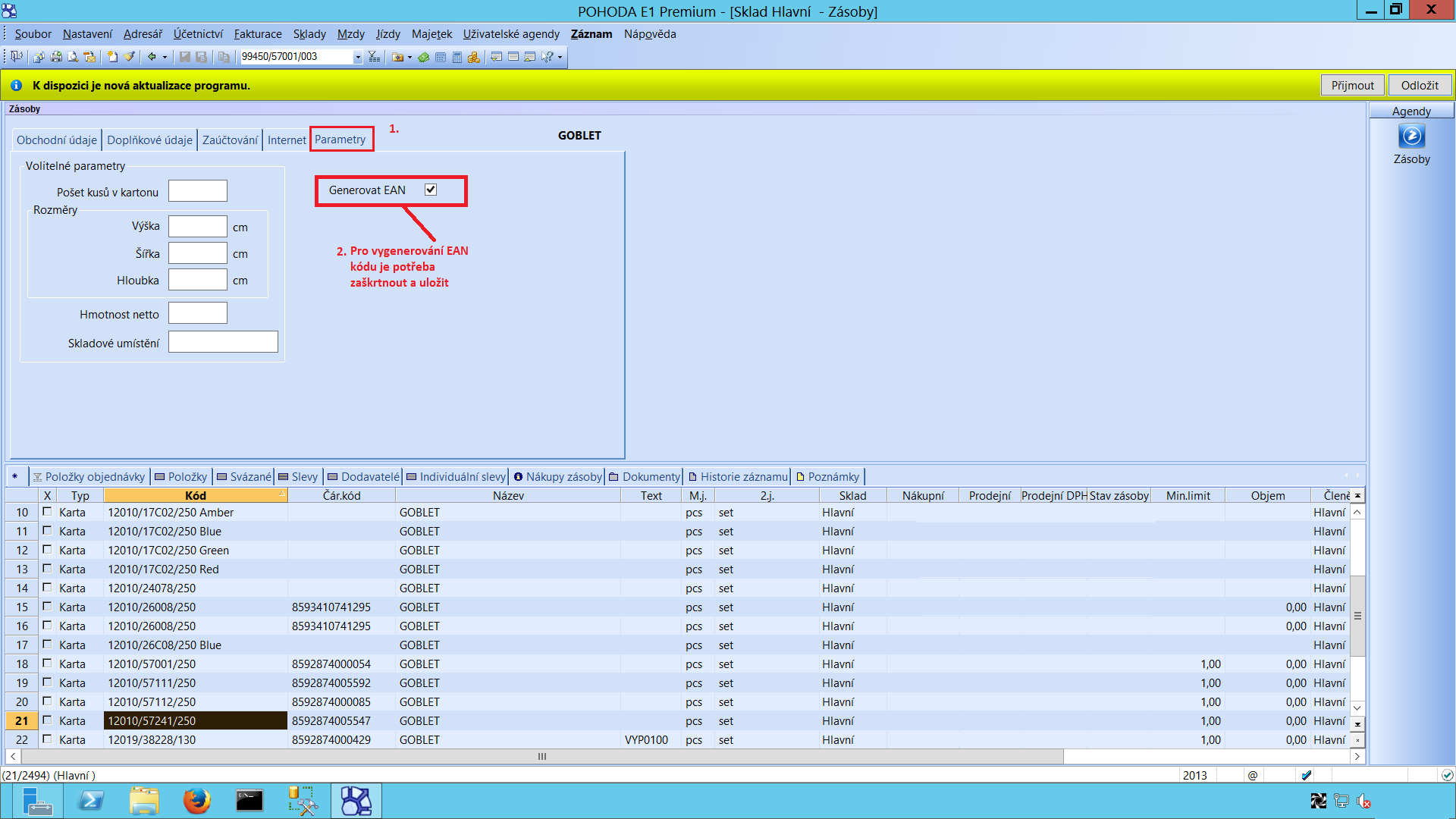This screenshot has width=1456, height=819.
Task: Click the print icon in the toolbar
Action: [x=56, y=57]
